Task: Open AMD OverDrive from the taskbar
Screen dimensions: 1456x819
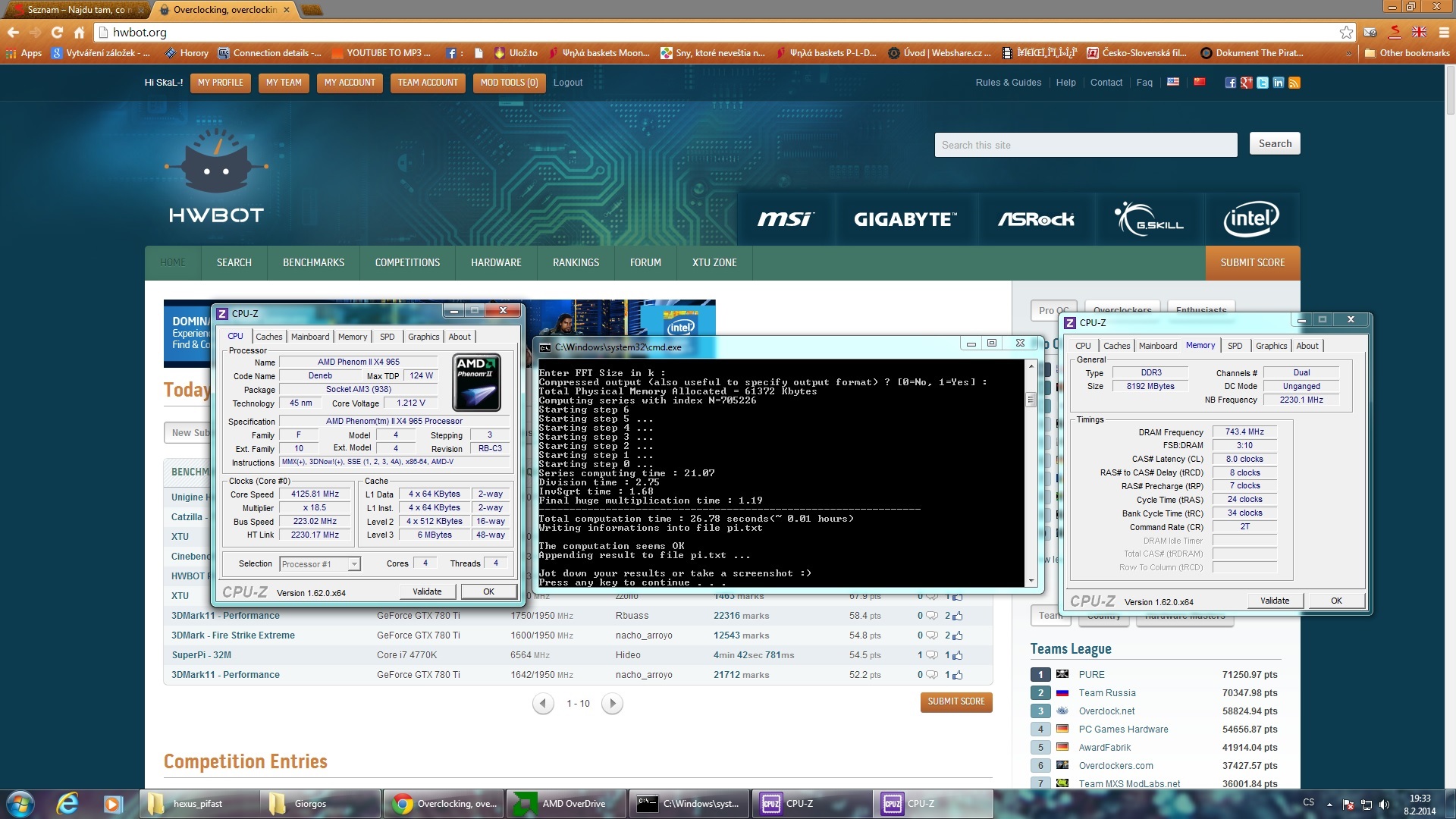Action: tap(565, 804)
